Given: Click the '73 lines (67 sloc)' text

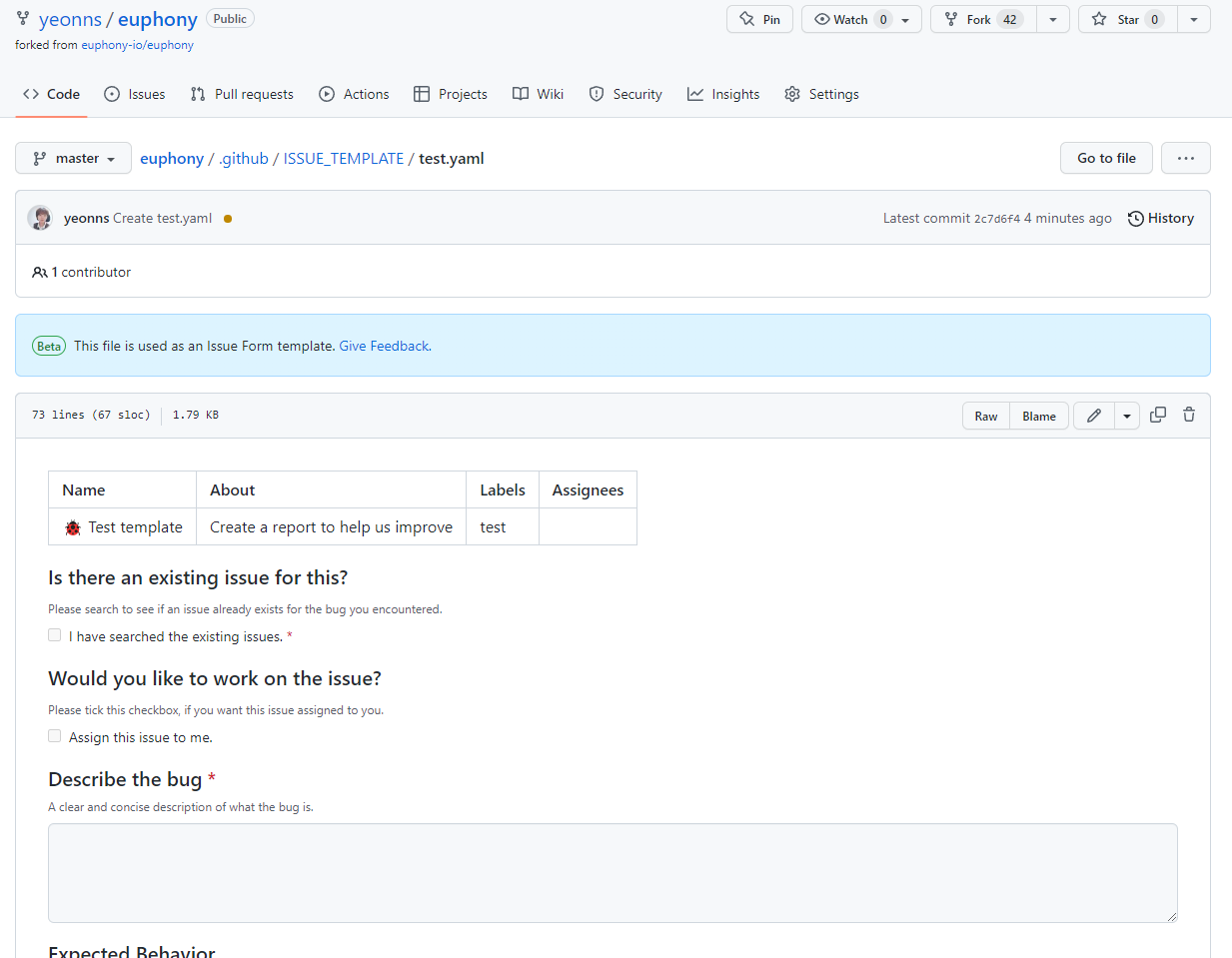Looking at the screenshot, I should point(91,415).
